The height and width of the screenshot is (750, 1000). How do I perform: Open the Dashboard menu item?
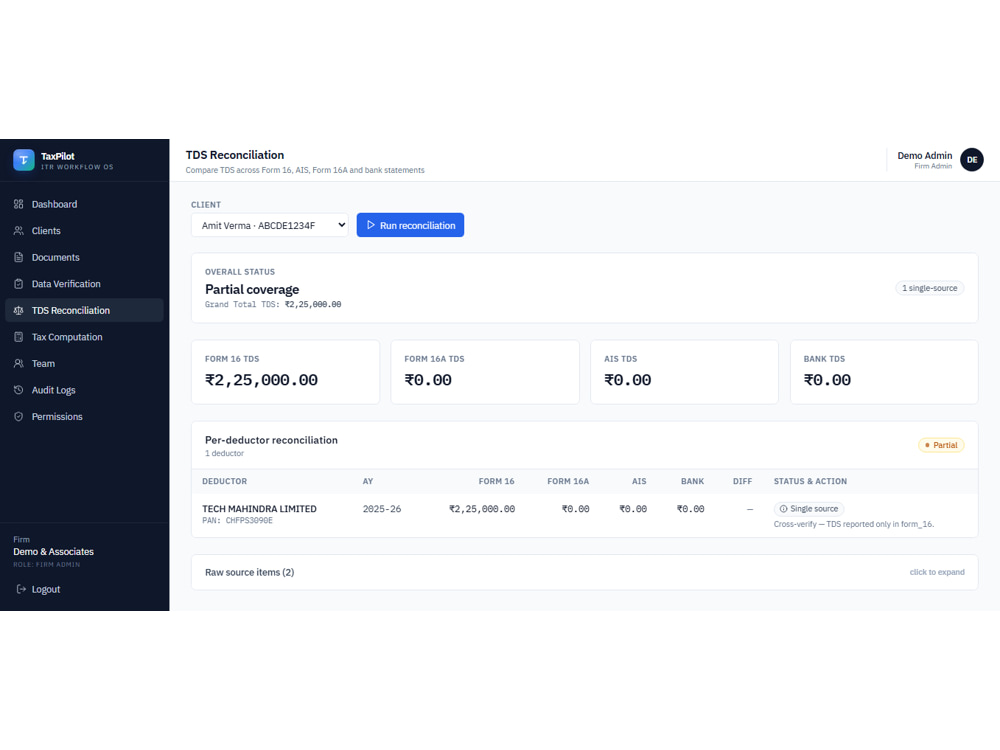coord(84,204)
